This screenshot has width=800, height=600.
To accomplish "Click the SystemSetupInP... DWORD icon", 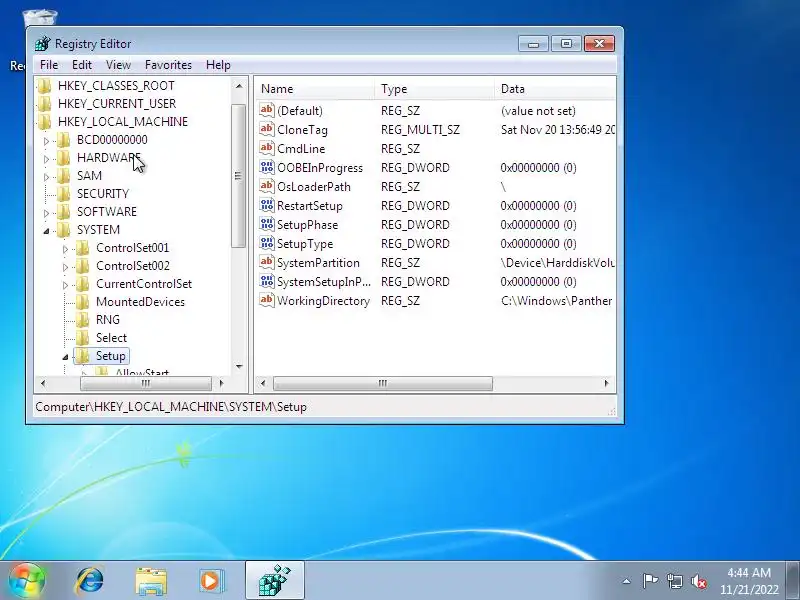I will [267, 281].
